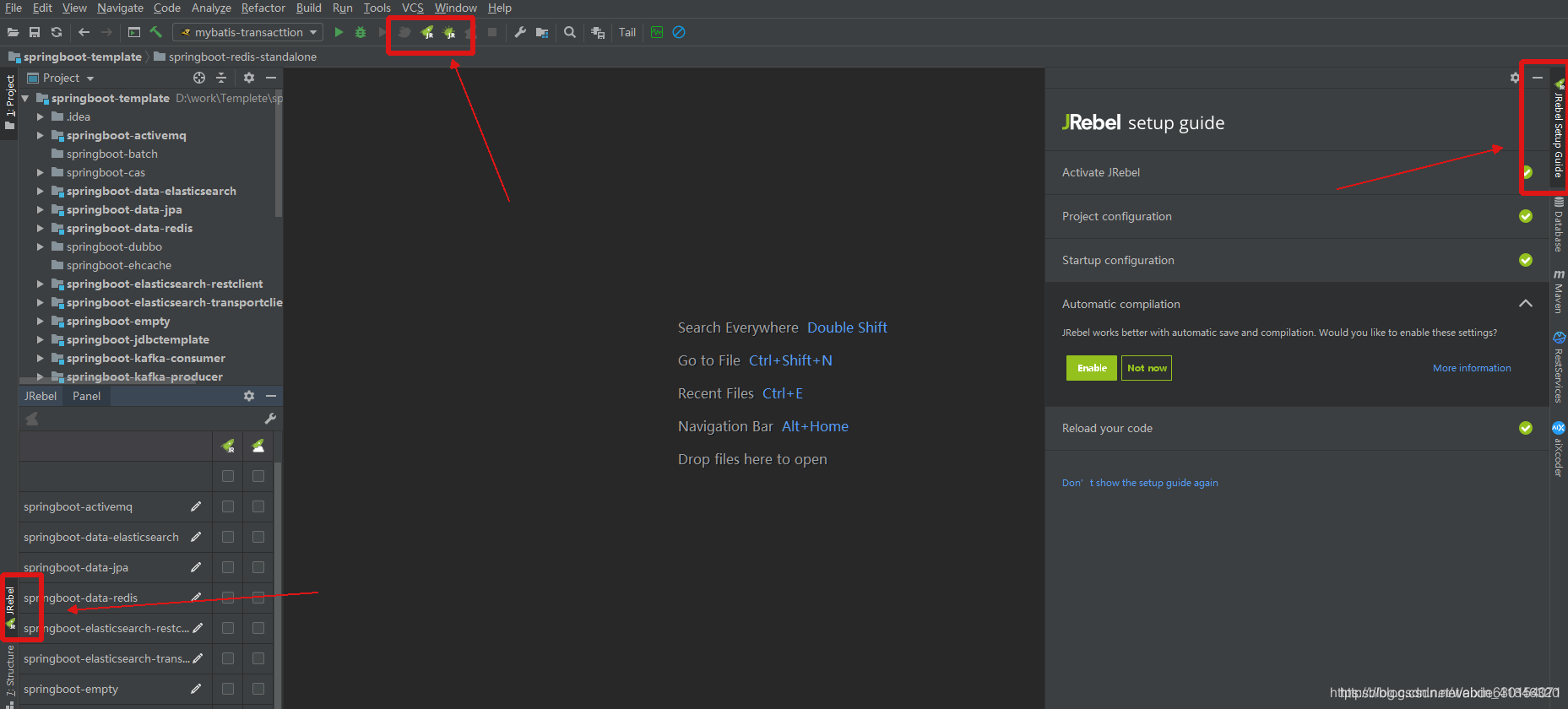The image size is (1568, 709).
Task: Click the Save All toolbar icon
Action: coord(35,32)
